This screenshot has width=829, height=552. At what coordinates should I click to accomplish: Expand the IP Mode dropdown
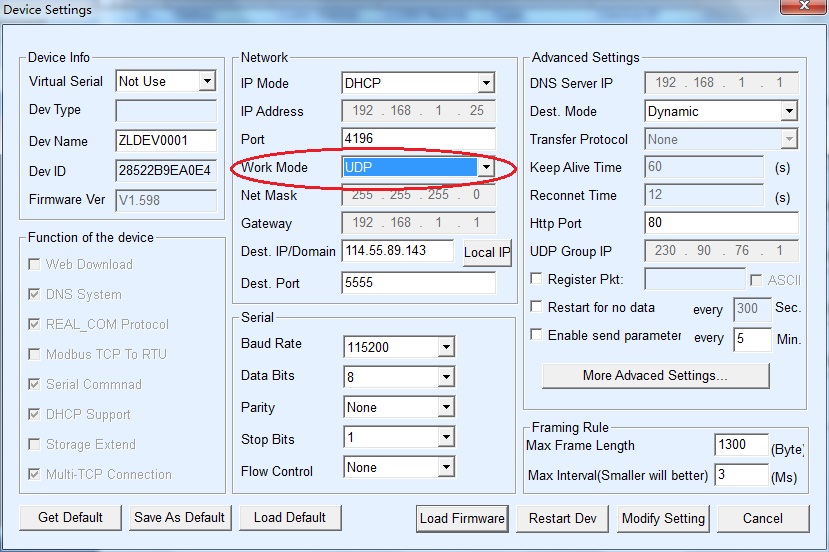click(x=485, y=83)
